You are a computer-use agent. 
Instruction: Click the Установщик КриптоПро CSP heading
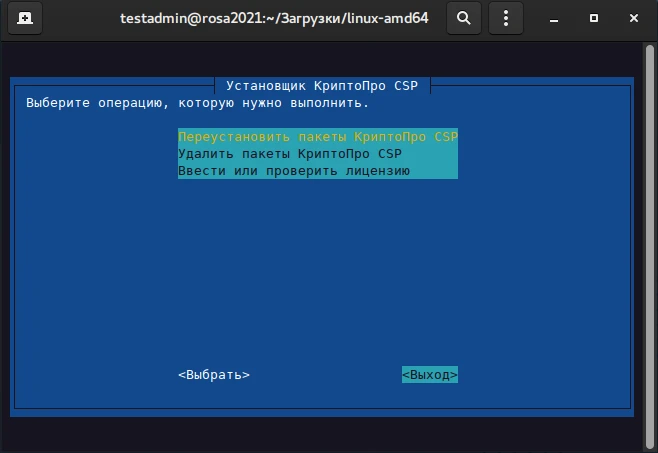[x=322, y=86]
